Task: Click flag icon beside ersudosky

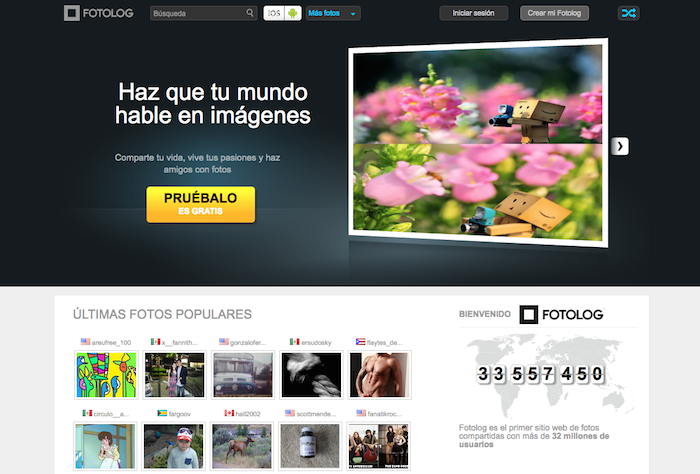Action: click(x=295, y=342)
